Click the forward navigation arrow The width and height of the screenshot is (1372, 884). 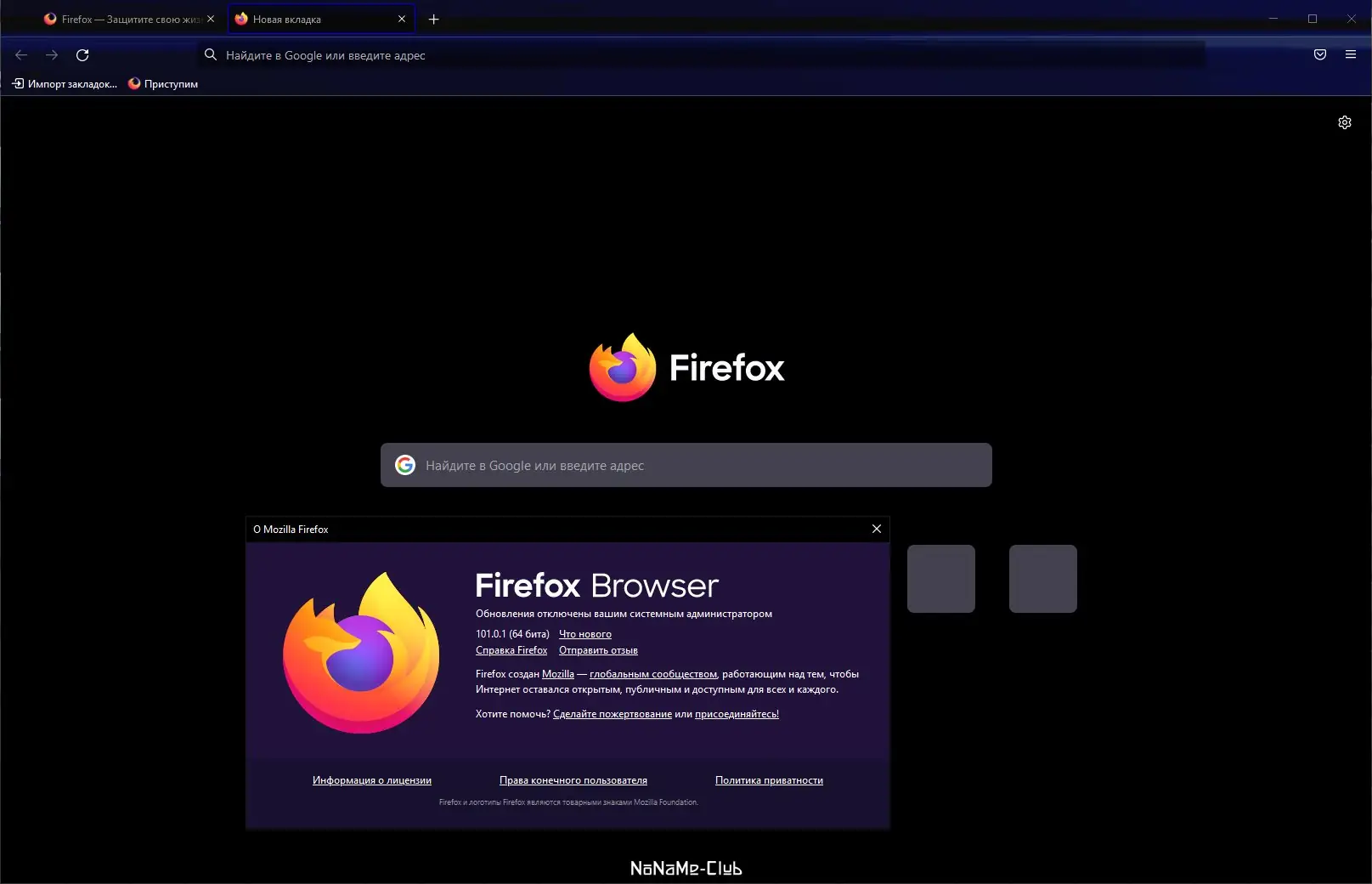tap(52, 55)
